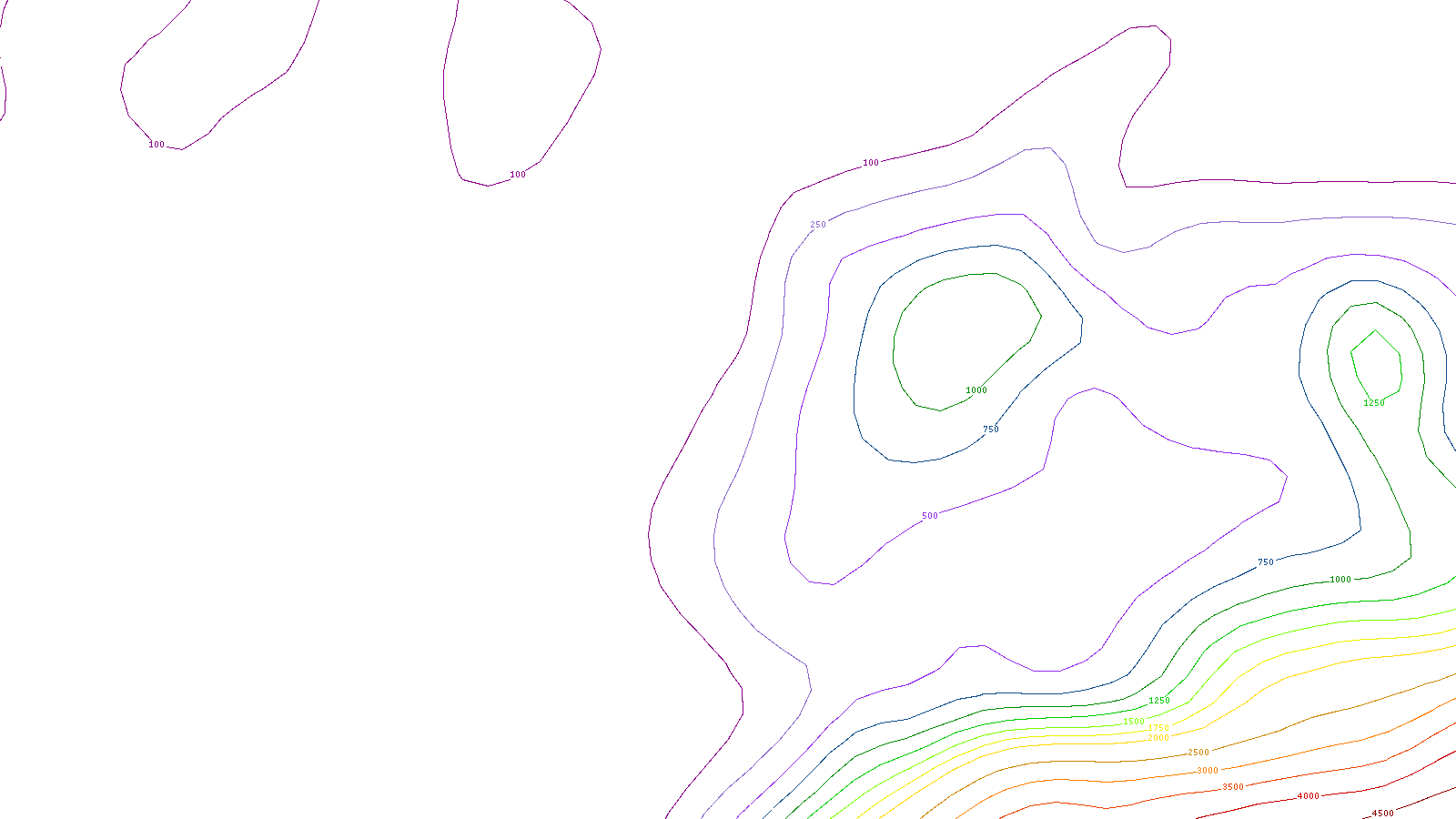Click the 2500 orange contour label
Viewport: 1456px width, 819px height.
point(1198,753)
